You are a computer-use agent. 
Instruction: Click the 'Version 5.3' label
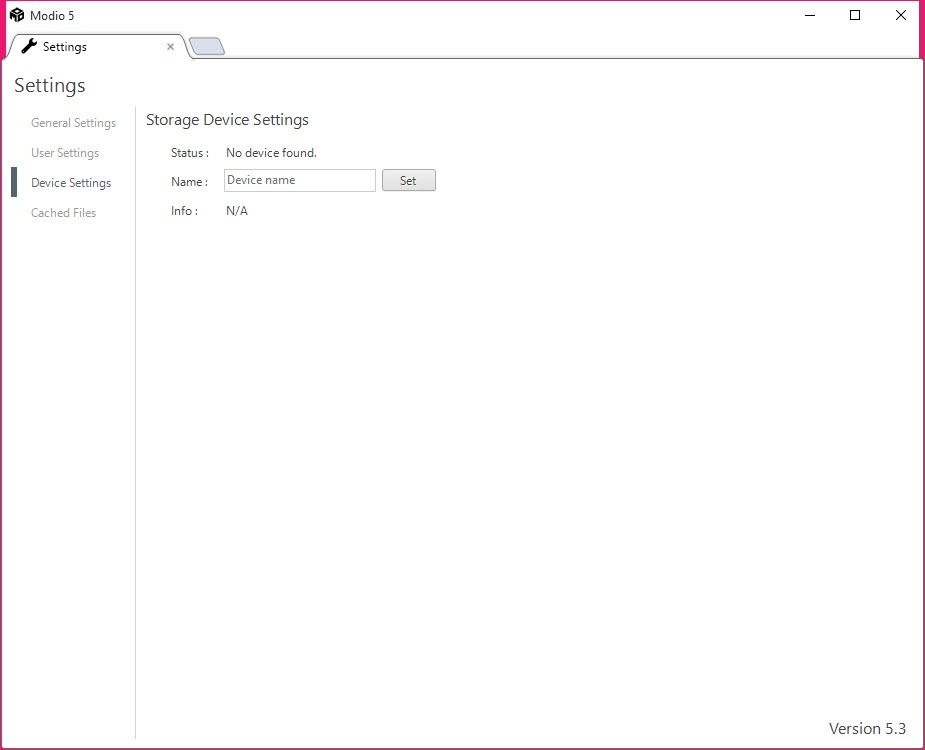coord(867,729)
